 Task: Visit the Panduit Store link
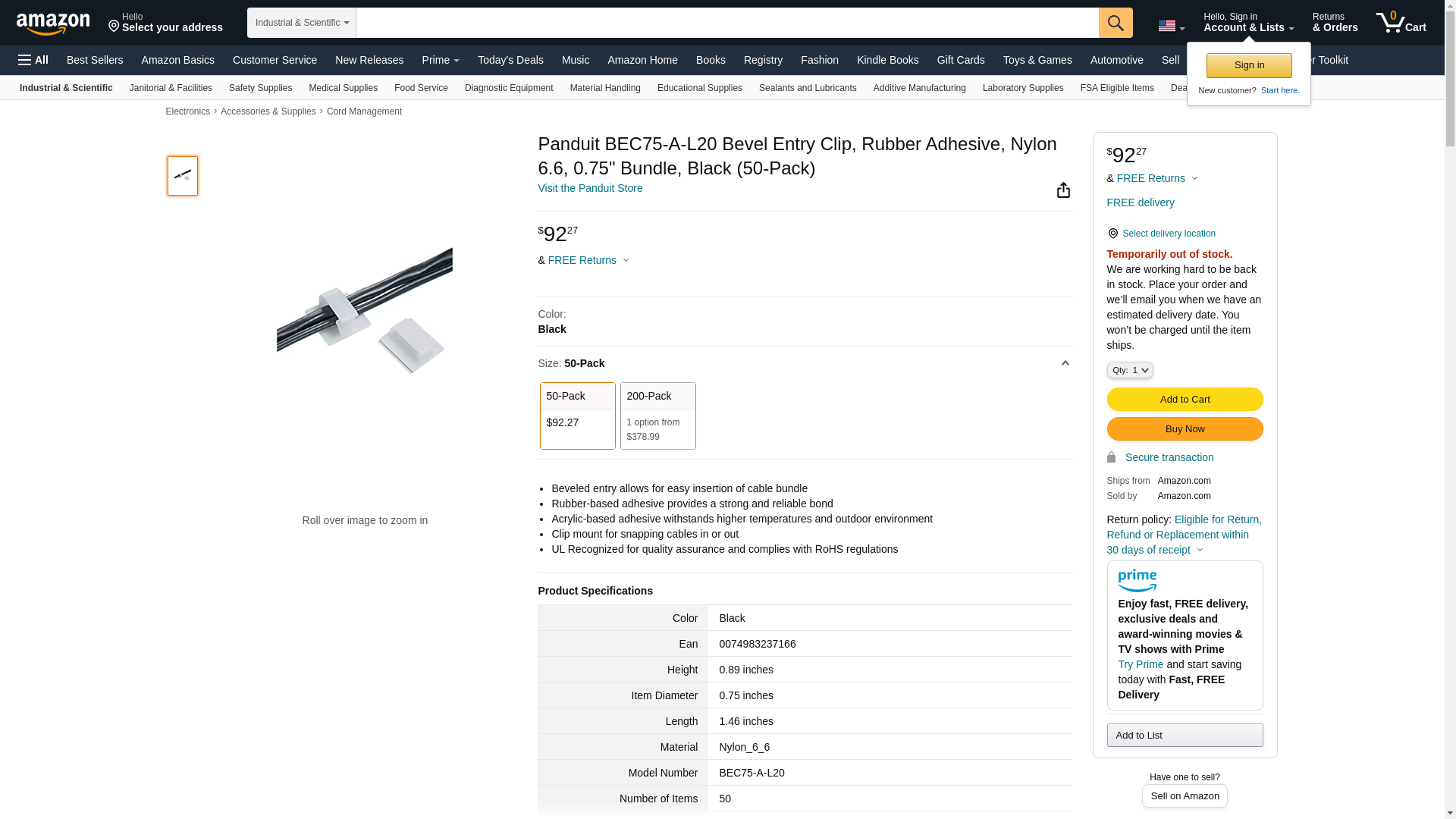pyautogui.click(x=590, y=188)
